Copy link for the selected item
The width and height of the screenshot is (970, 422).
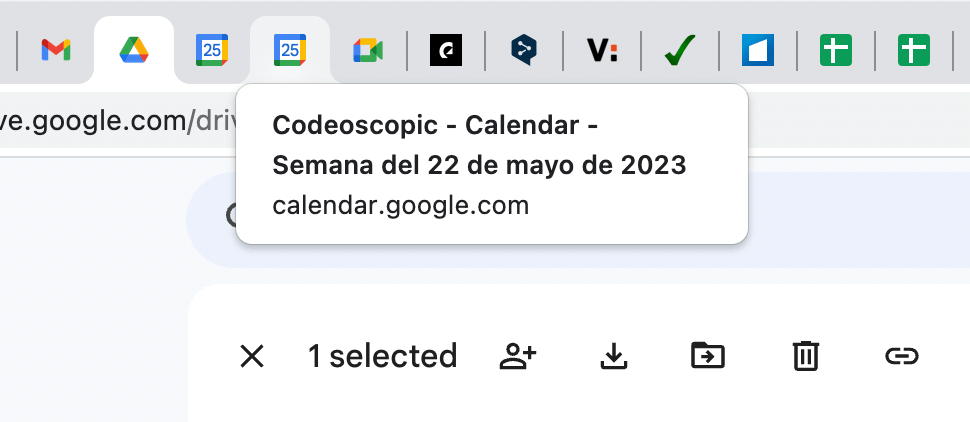point(901,355)
